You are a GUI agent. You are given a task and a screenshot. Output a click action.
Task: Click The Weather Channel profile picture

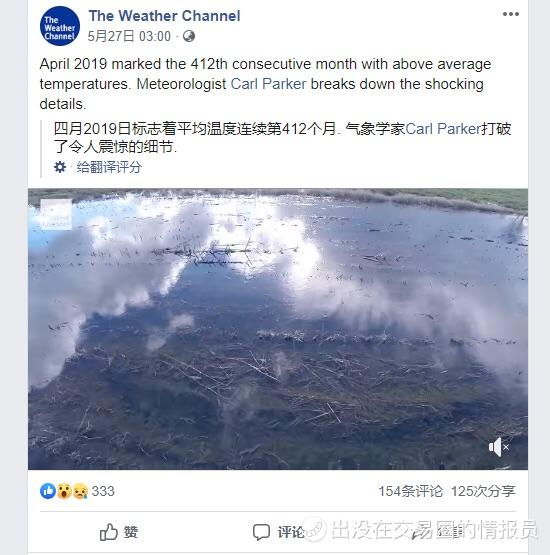[60, 26]
